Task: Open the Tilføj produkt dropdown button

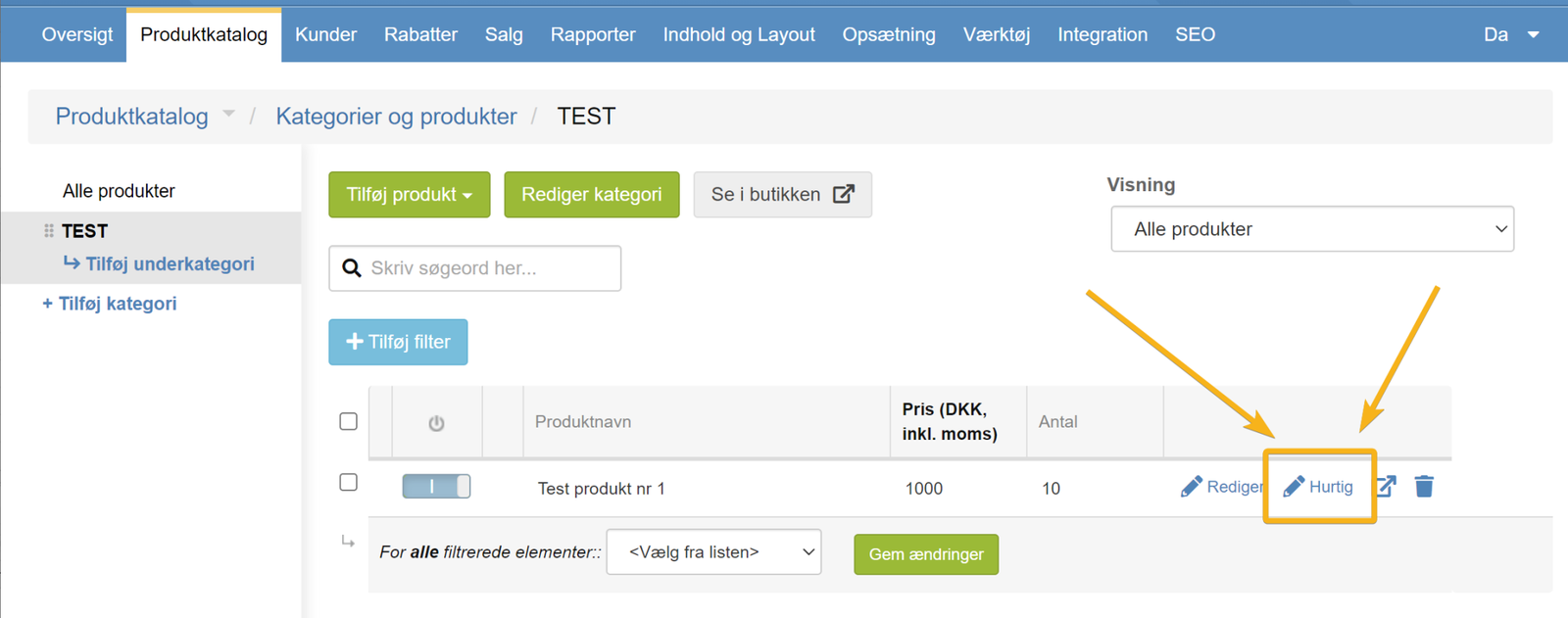Action: pos(410,195)
